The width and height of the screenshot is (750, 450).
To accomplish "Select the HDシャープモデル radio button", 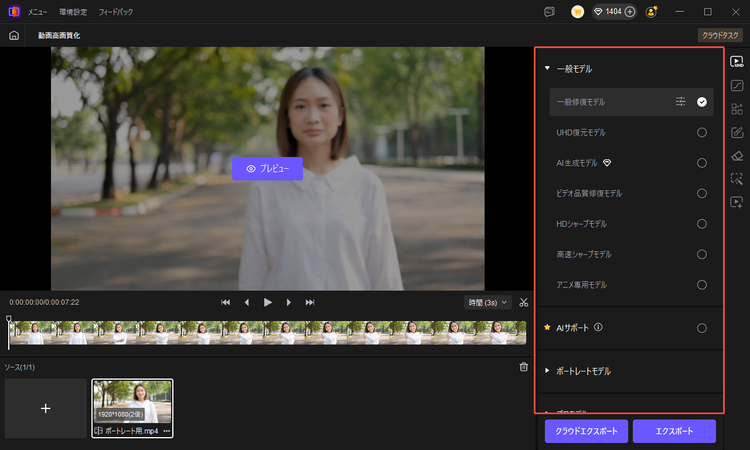I will 702,224.
